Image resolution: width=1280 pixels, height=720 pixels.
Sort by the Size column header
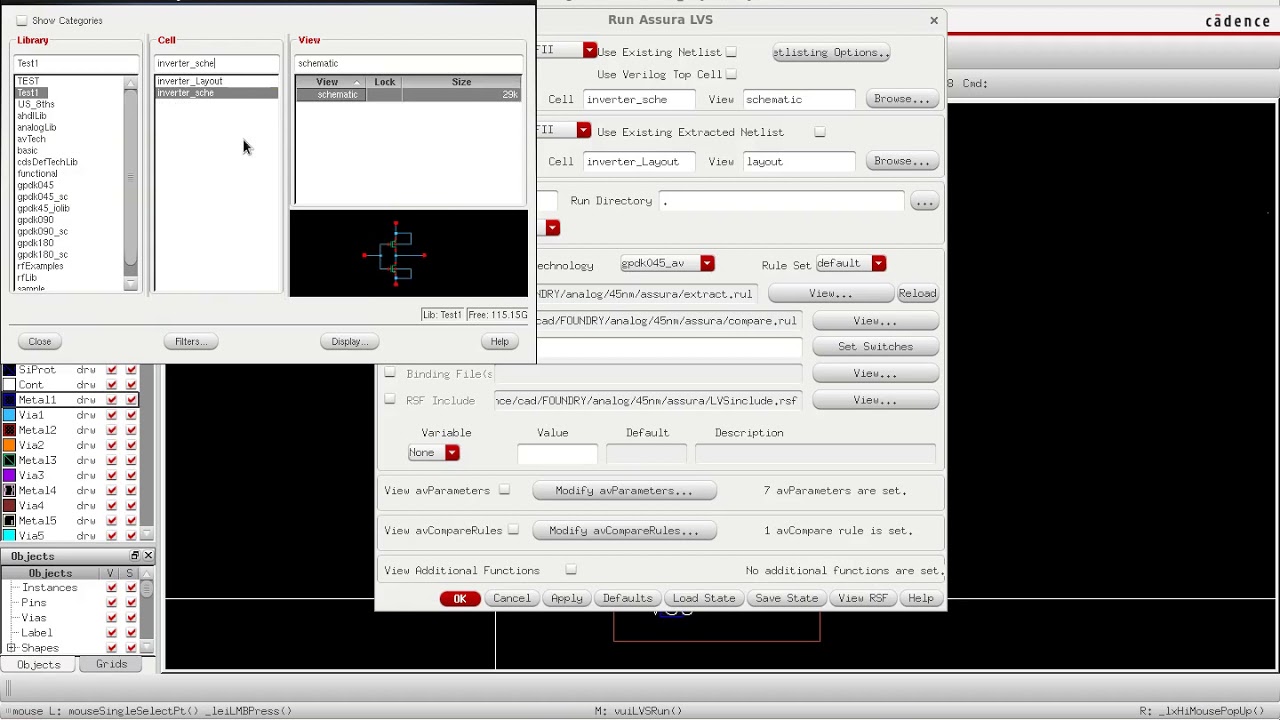(461, 82)
